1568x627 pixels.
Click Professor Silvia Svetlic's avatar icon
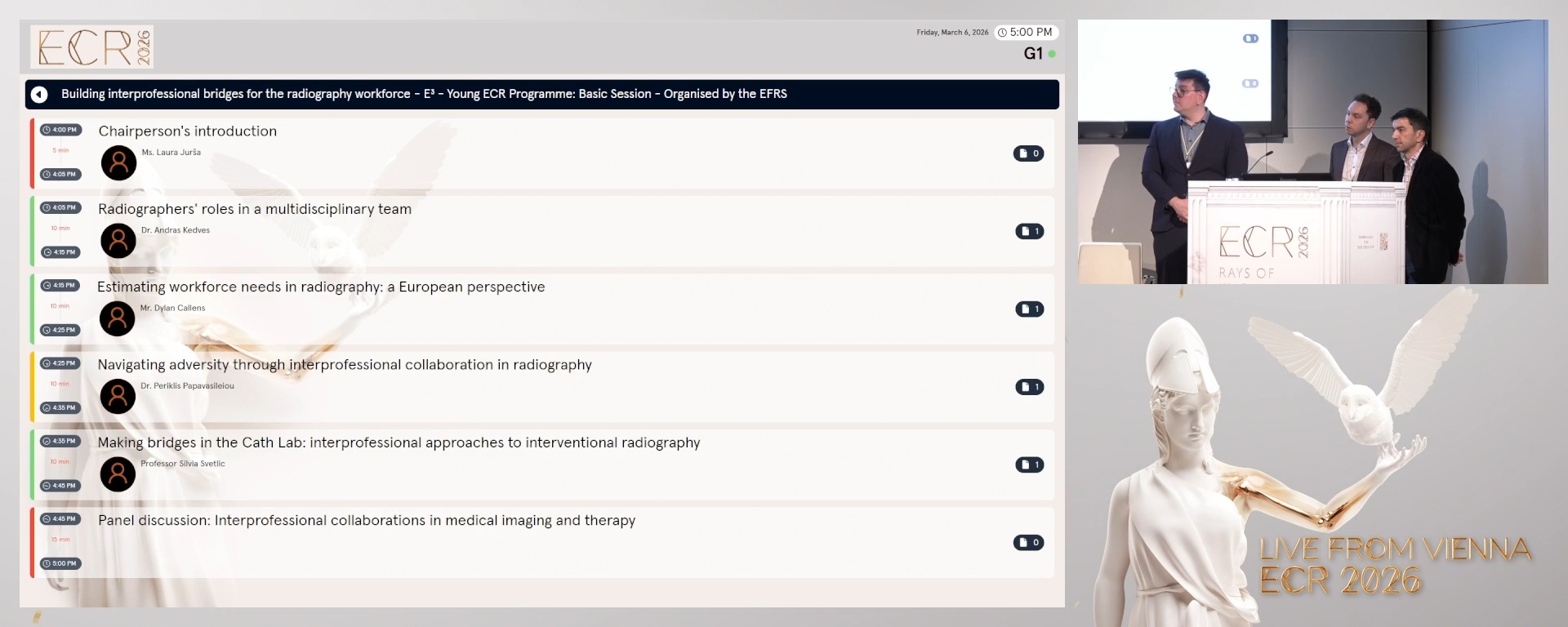[118, 474]
